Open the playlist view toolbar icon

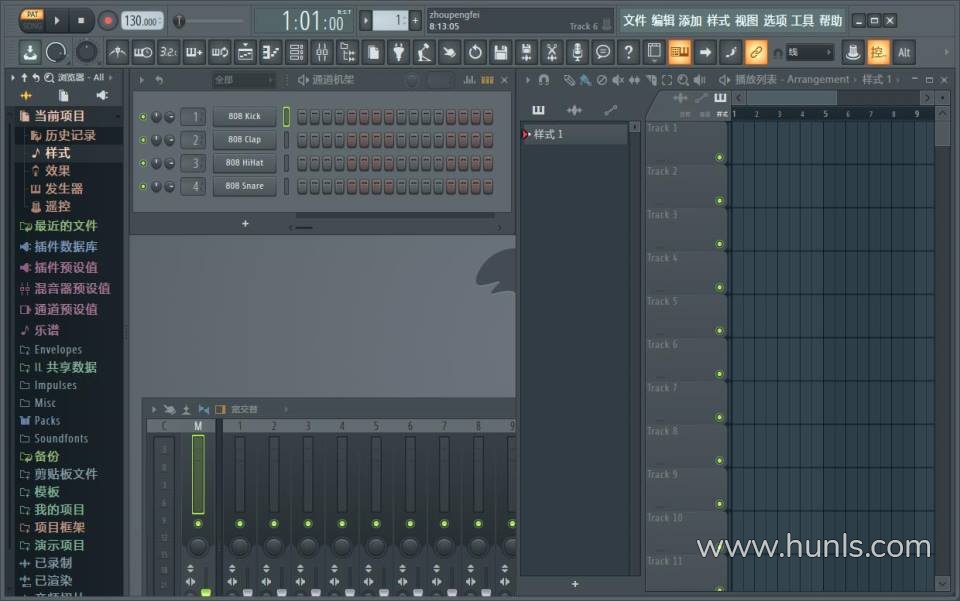[x=245, y=53]
